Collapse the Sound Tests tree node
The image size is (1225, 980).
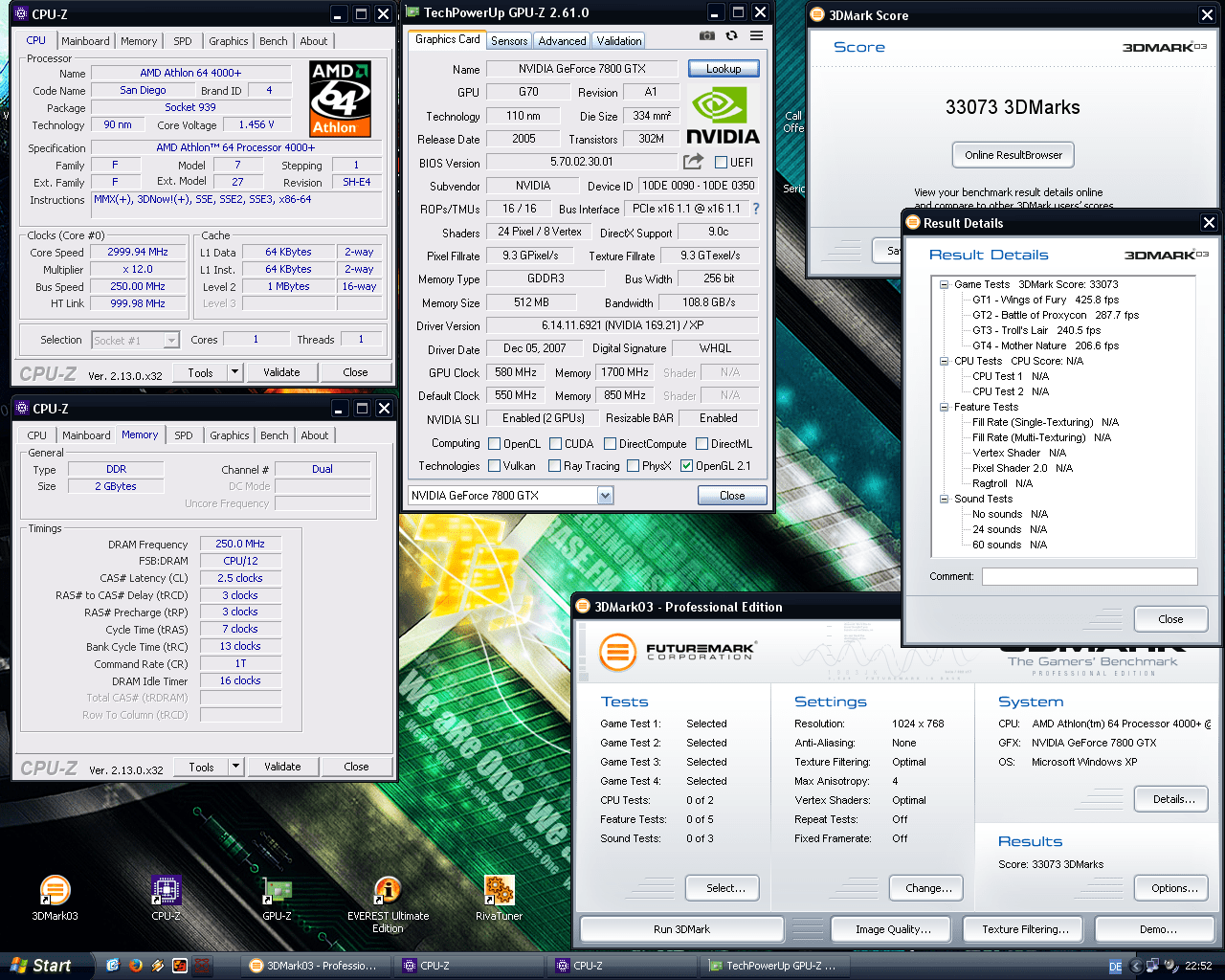(x=944, y=499)
